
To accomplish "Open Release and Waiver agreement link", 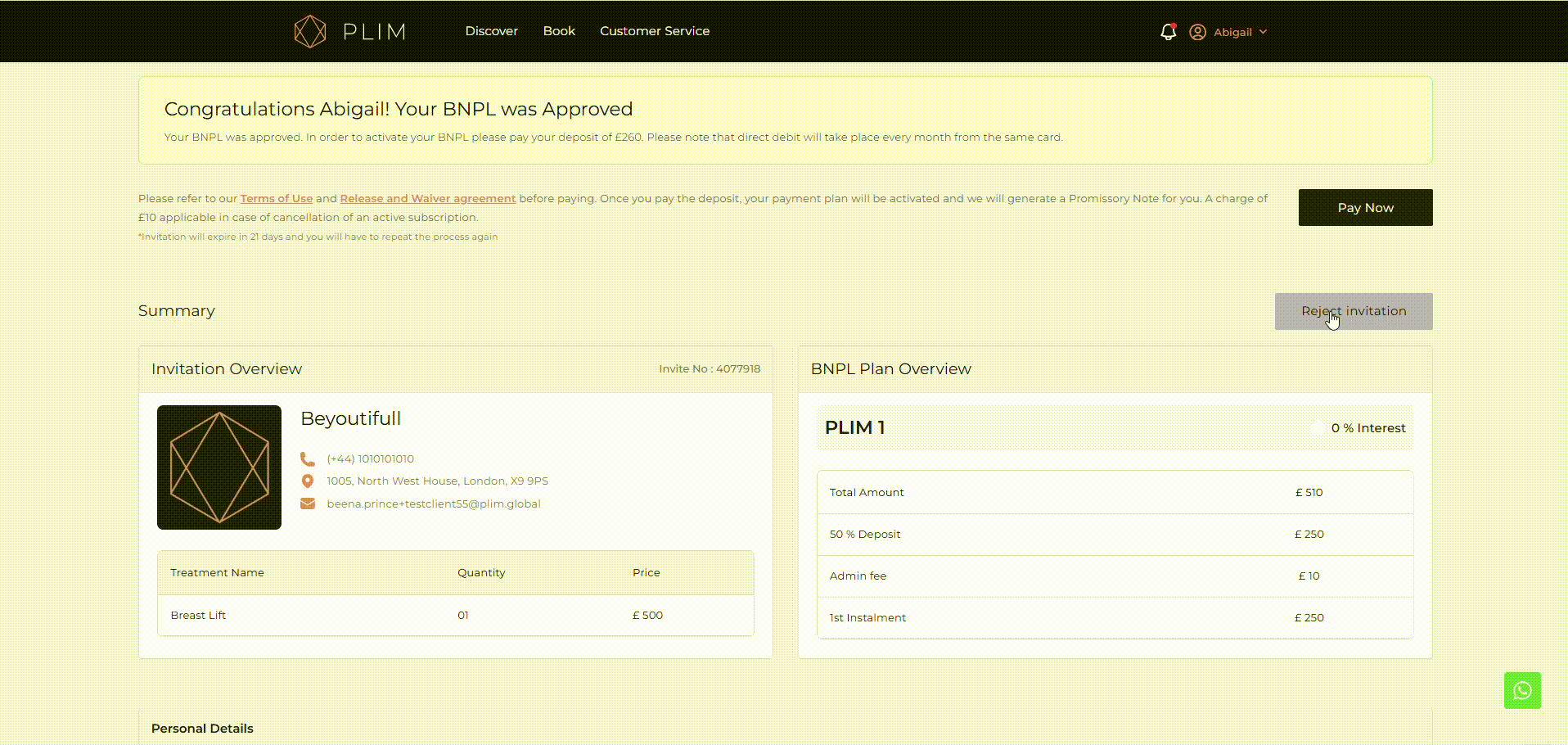I will pyautogui.click(x=428, y=198).
